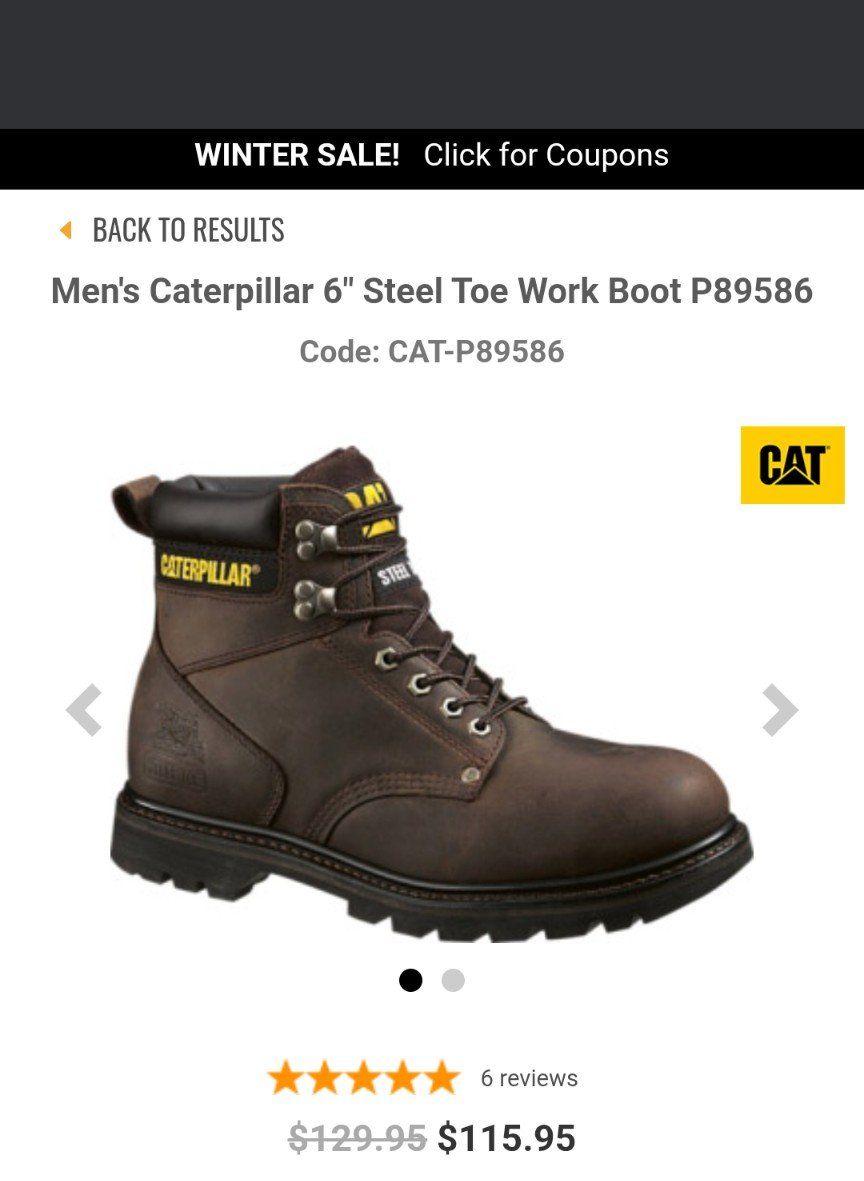Click the CAT brand logo badge
The height and width of the screenshot is (1181, 864).
point(792,465)
